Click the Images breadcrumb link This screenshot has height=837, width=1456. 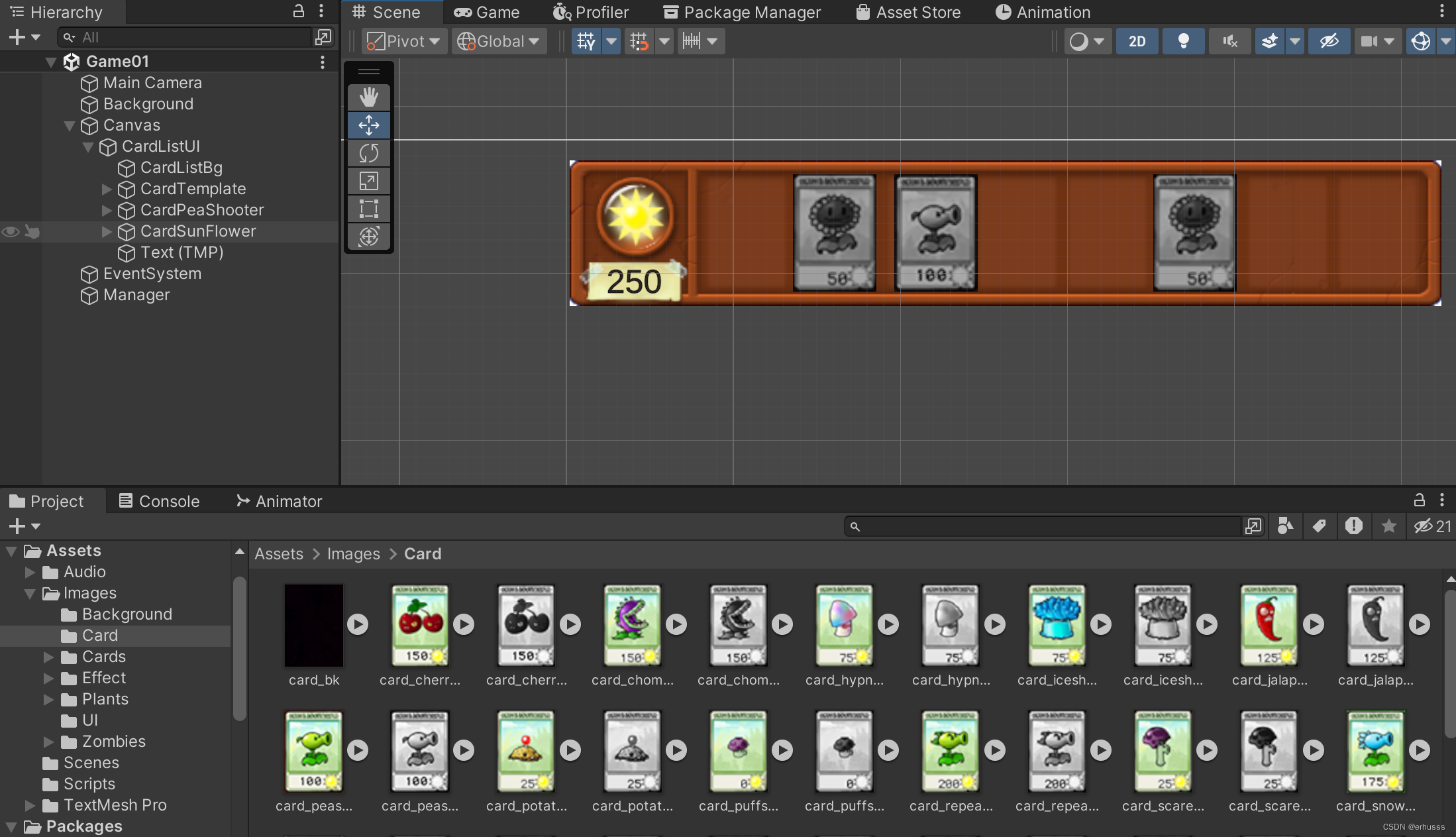coord(353,554)
